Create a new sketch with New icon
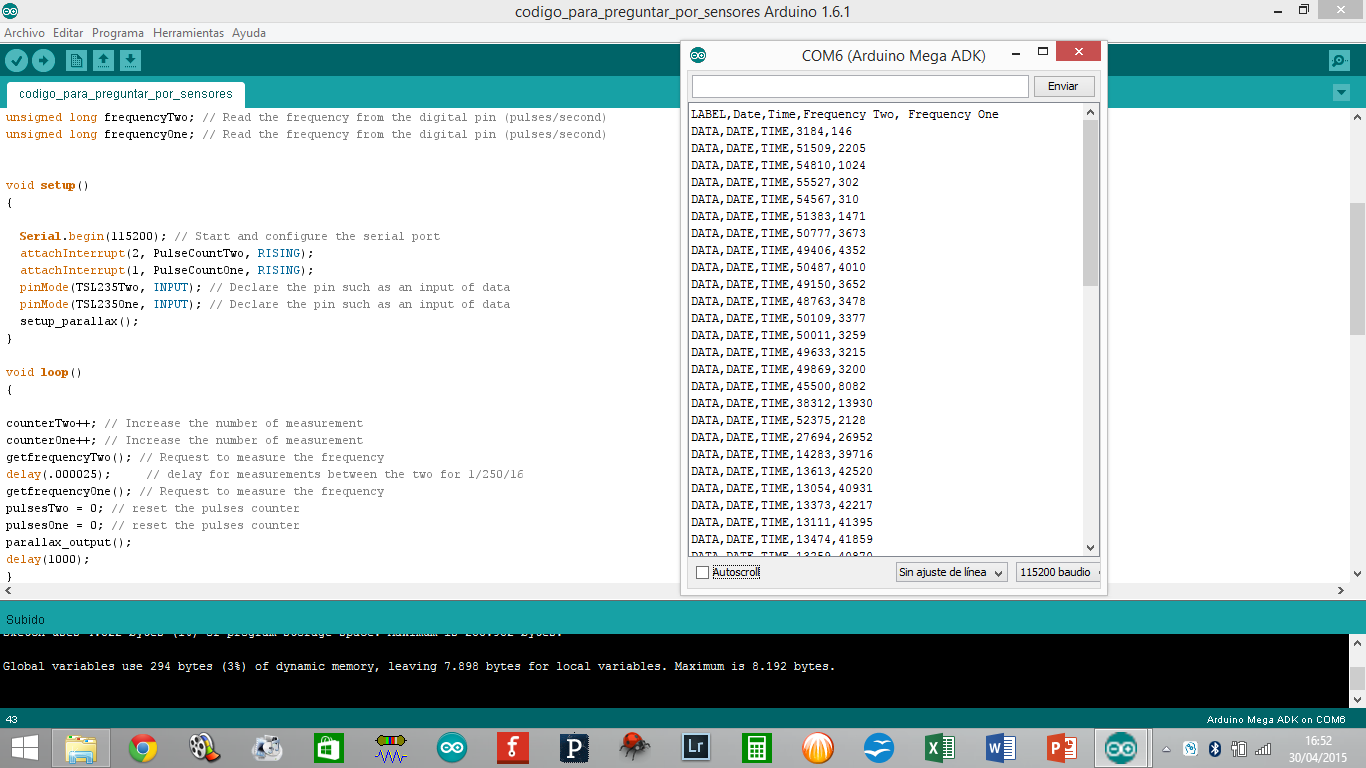 pyautogui.click(x=76, y=61)
